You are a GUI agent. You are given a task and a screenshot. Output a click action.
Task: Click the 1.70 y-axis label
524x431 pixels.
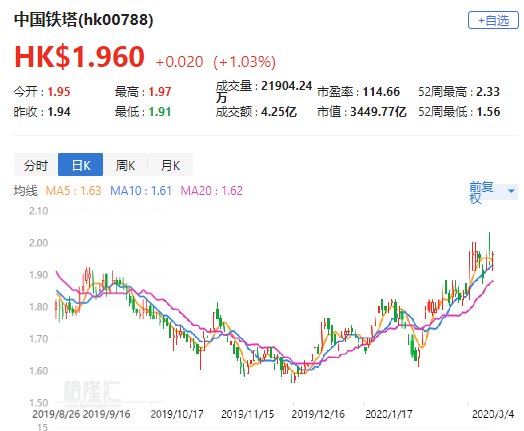(x=38, y=339)
